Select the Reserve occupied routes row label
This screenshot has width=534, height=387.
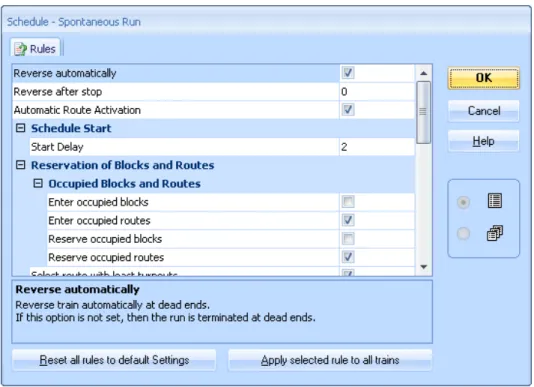106,257
